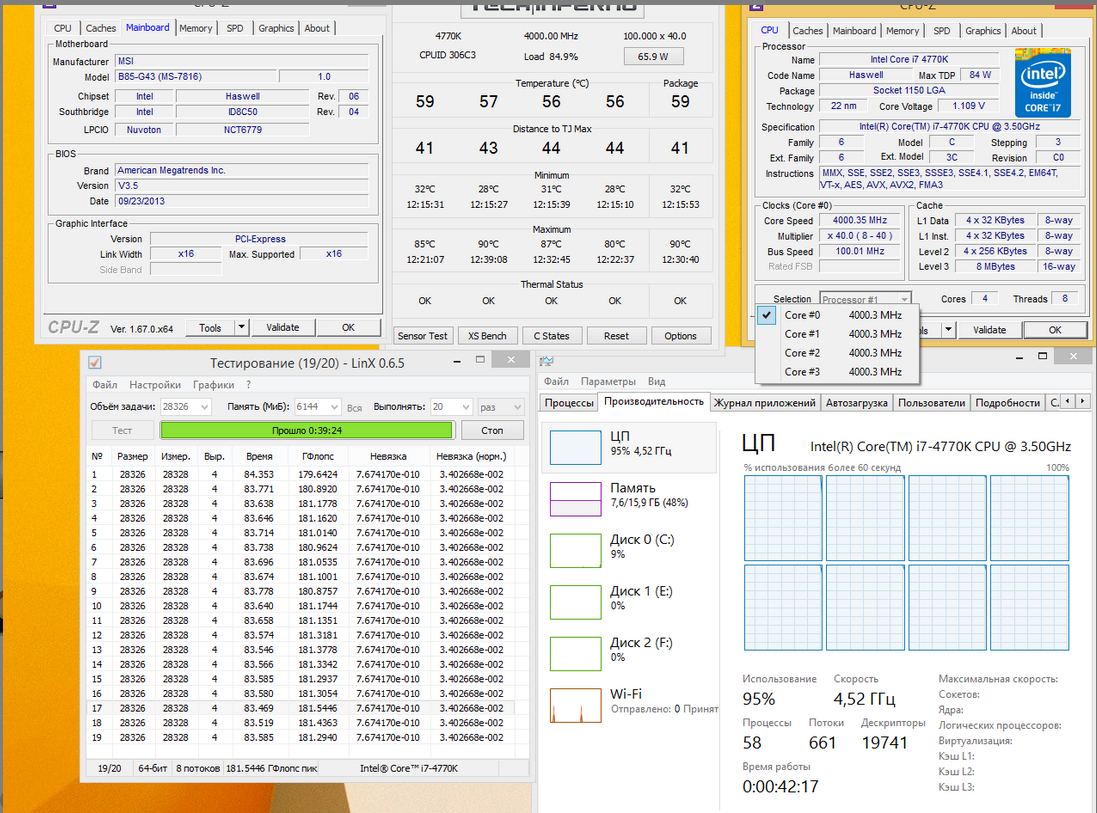Open the Выполнять 20 count dropdown
1097x813 pixels.
(x=451, y=406)
